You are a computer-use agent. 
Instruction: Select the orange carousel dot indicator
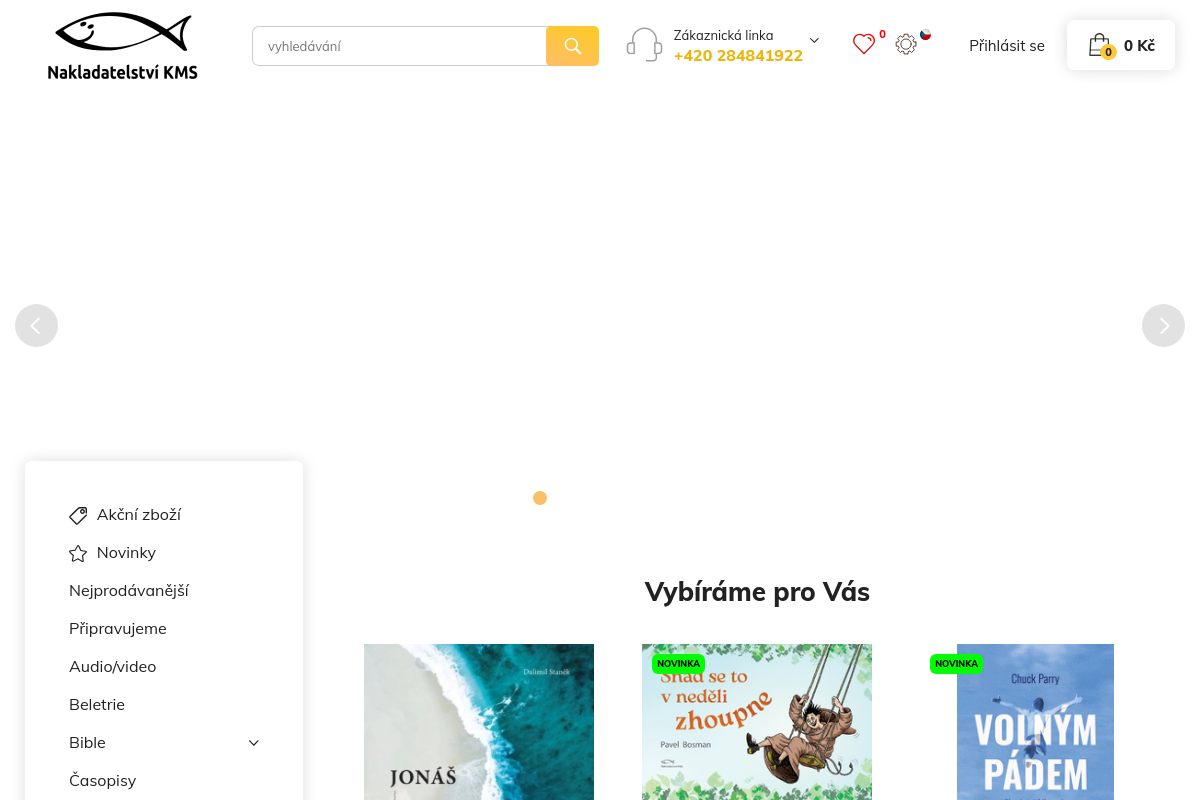(x=540, y=498)
